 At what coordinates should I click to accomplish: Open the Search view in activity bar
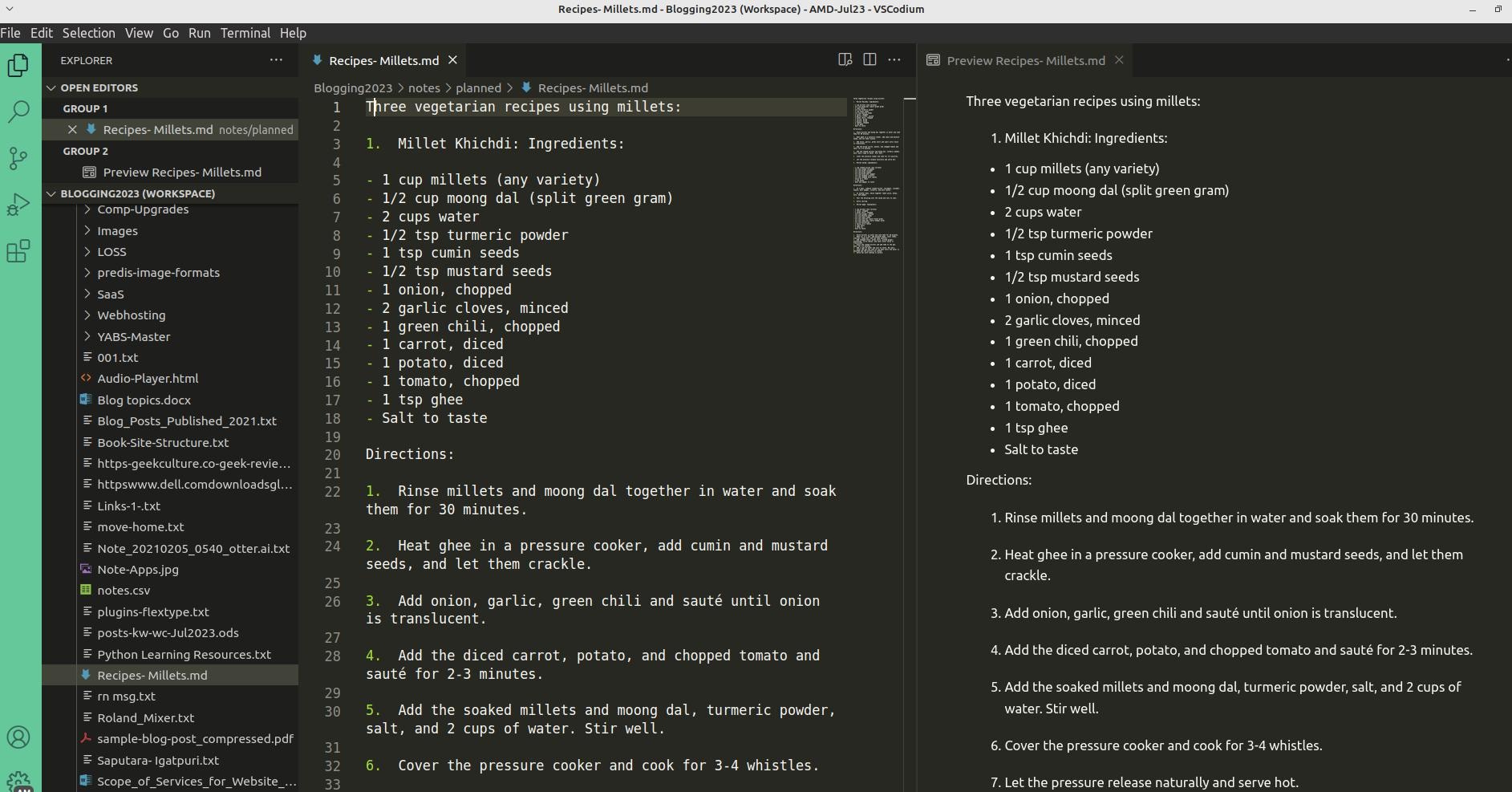pyautogui.click(x=18, y=112)
